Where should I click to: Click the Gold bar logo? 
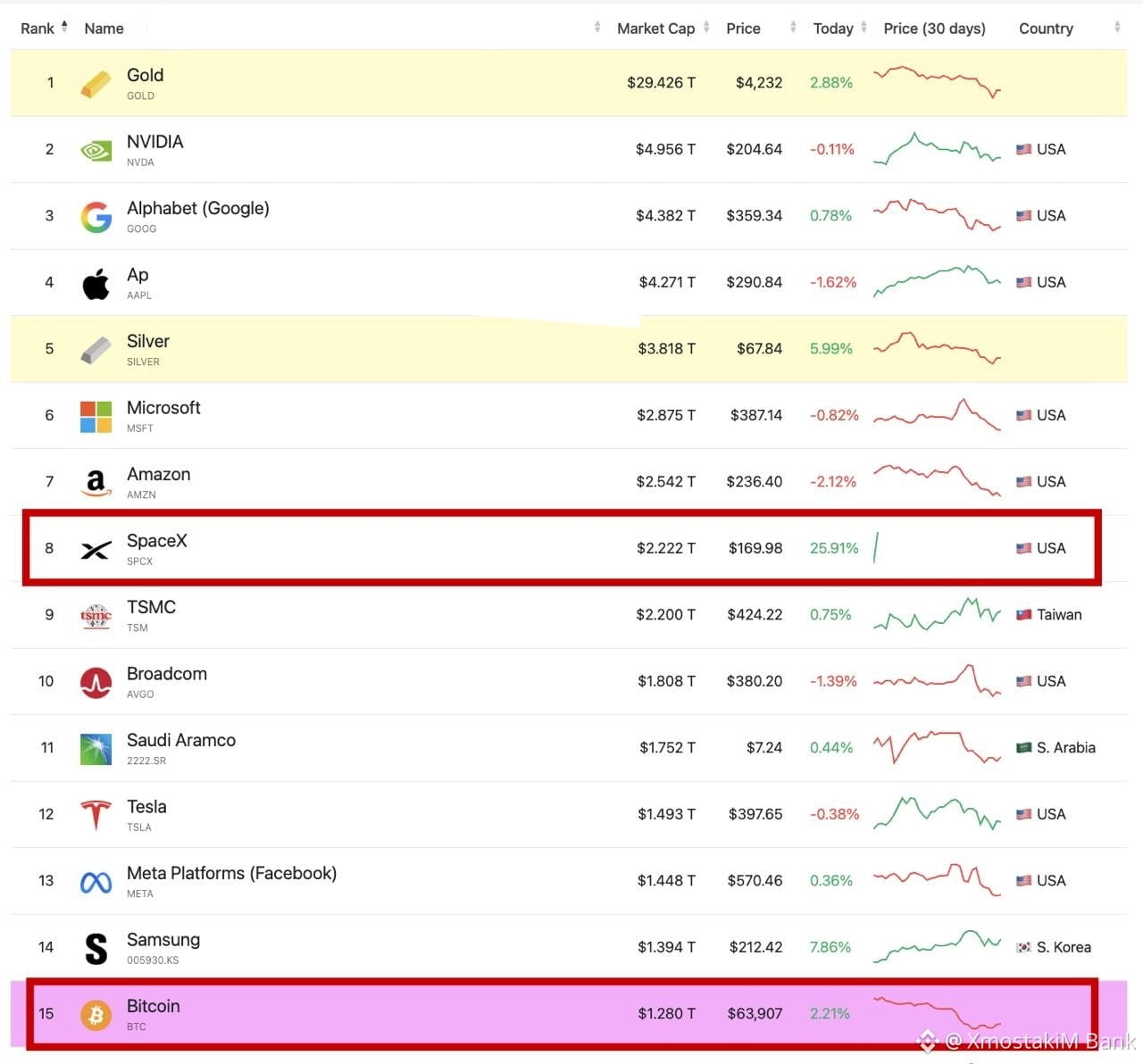[96, 83]
